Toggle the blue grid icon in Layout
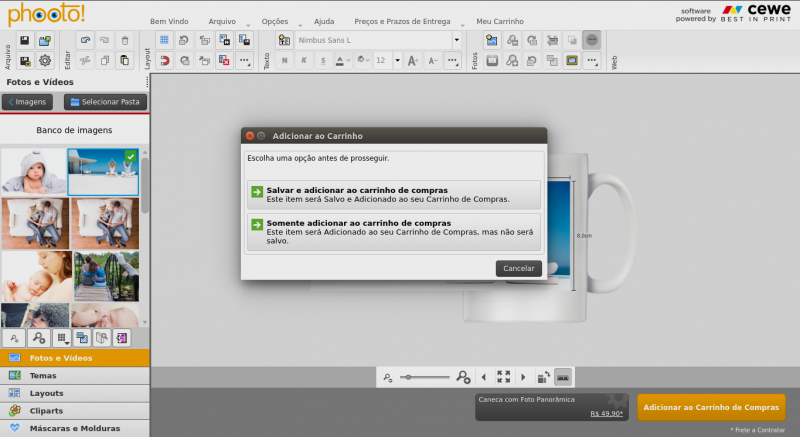The width and height of the screenshot is (800, 437). pos(164,40)
